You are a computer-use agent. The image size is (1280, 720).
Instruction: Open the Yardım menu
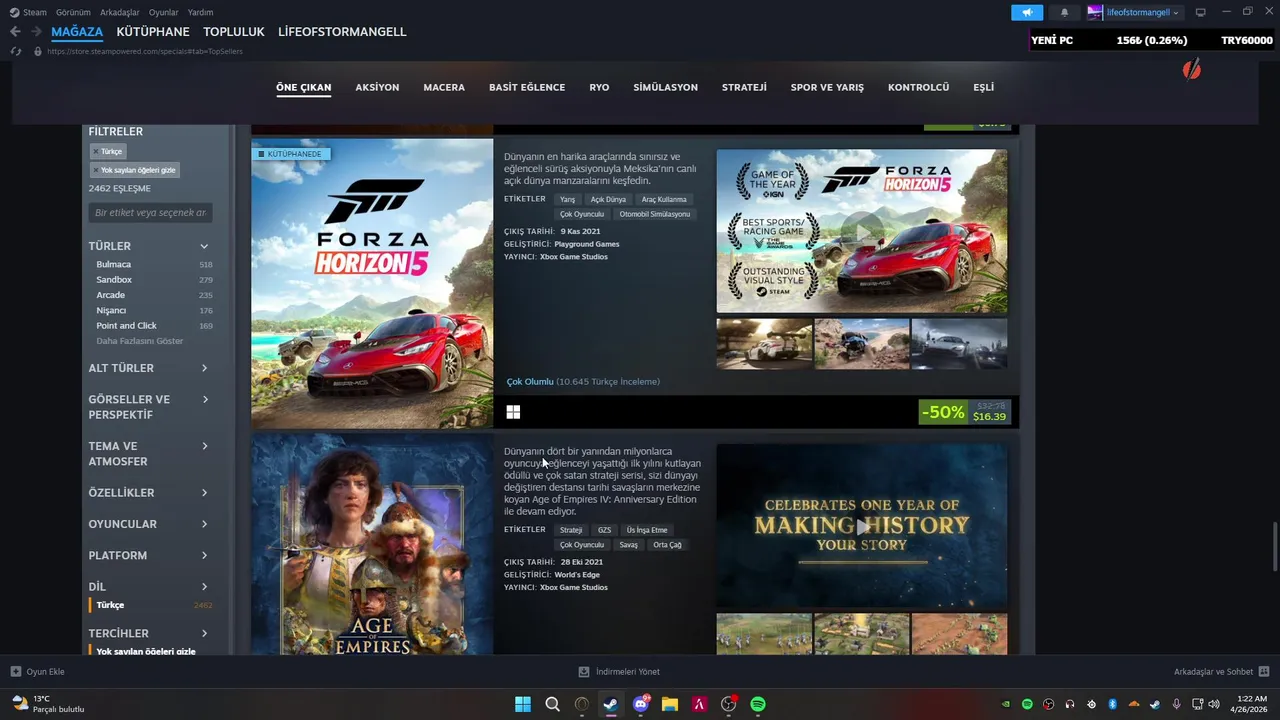coord(200,12)
